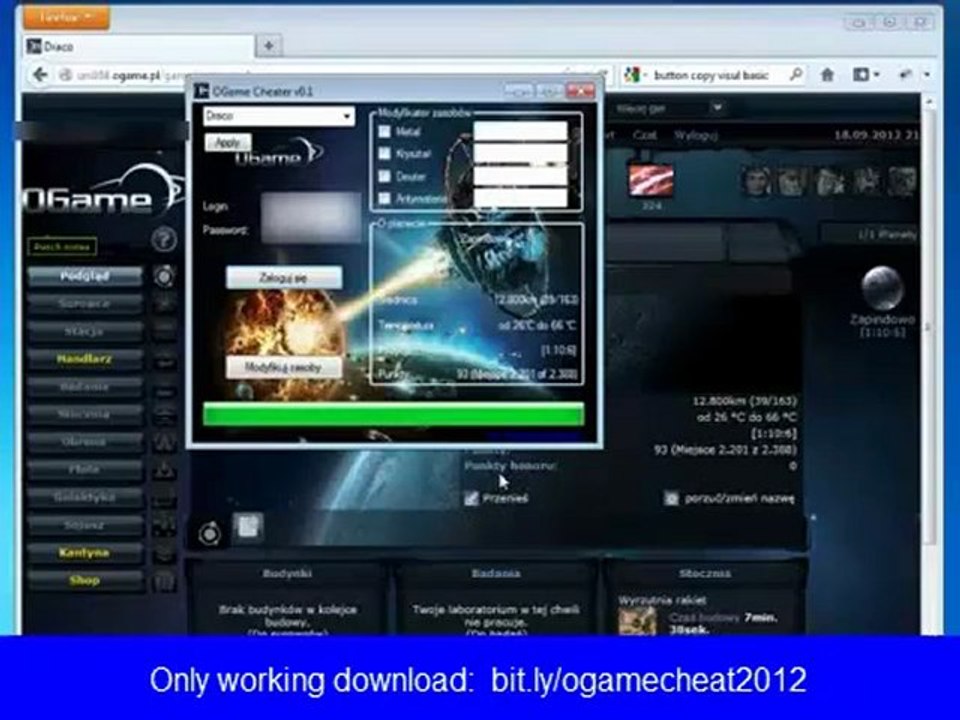Click the Przenieś planet move icon
The image size is (960, 720).
pyautogui.click(x=471, y=498)
